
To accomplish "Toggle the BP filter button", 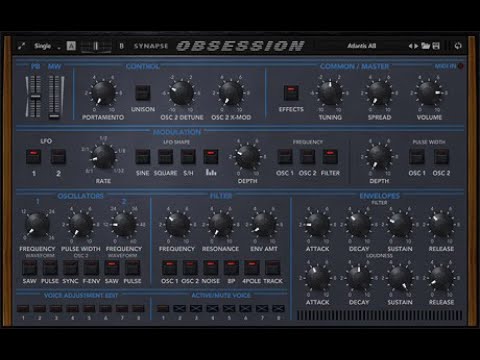I will [231, 268].
